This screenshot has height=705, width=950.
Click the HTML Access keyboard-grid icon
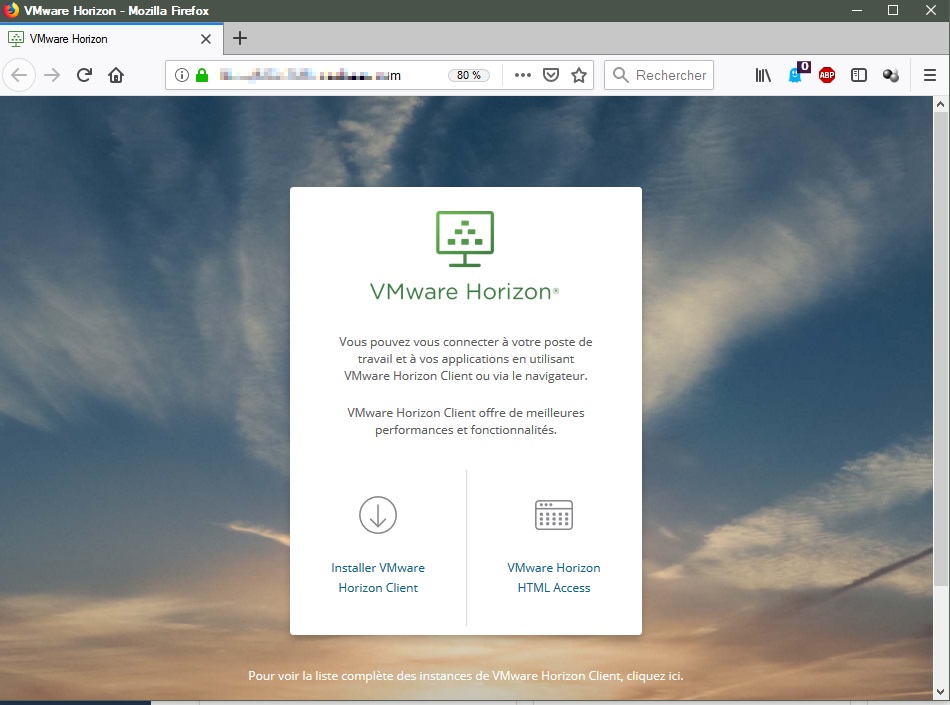554,515
